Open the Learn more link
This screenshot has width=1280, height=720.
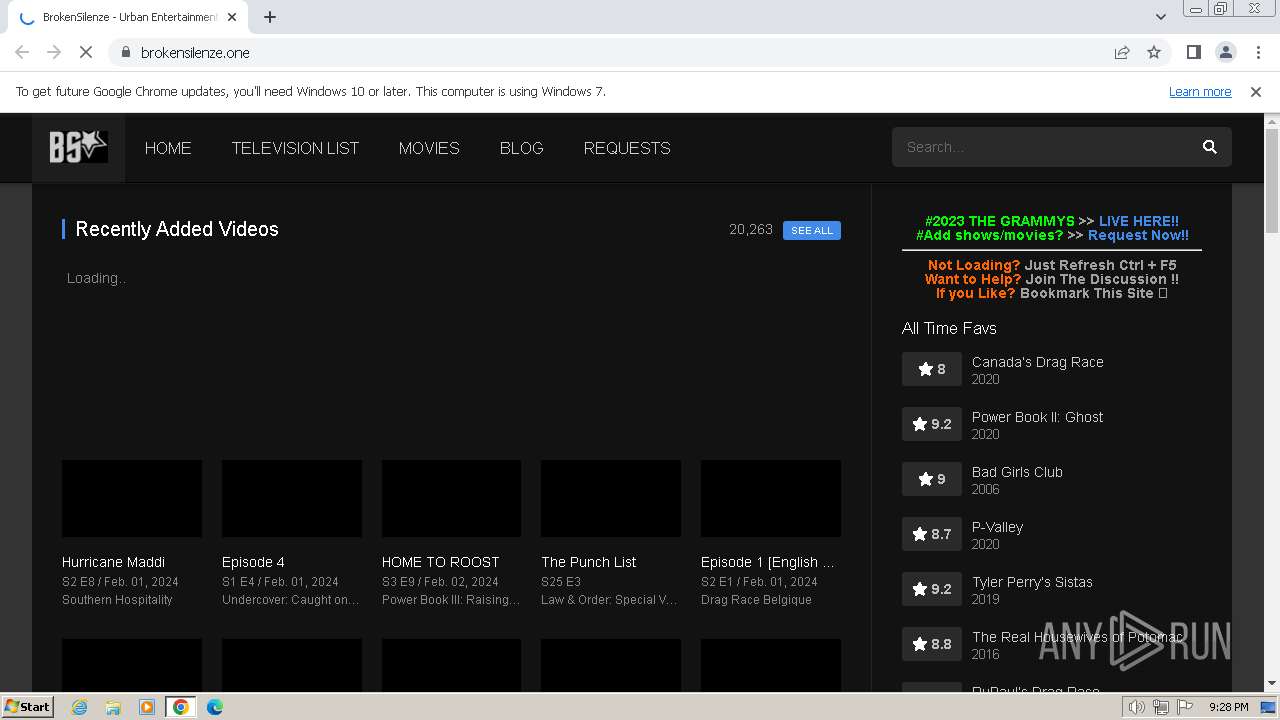click(x=1200, y=91)
